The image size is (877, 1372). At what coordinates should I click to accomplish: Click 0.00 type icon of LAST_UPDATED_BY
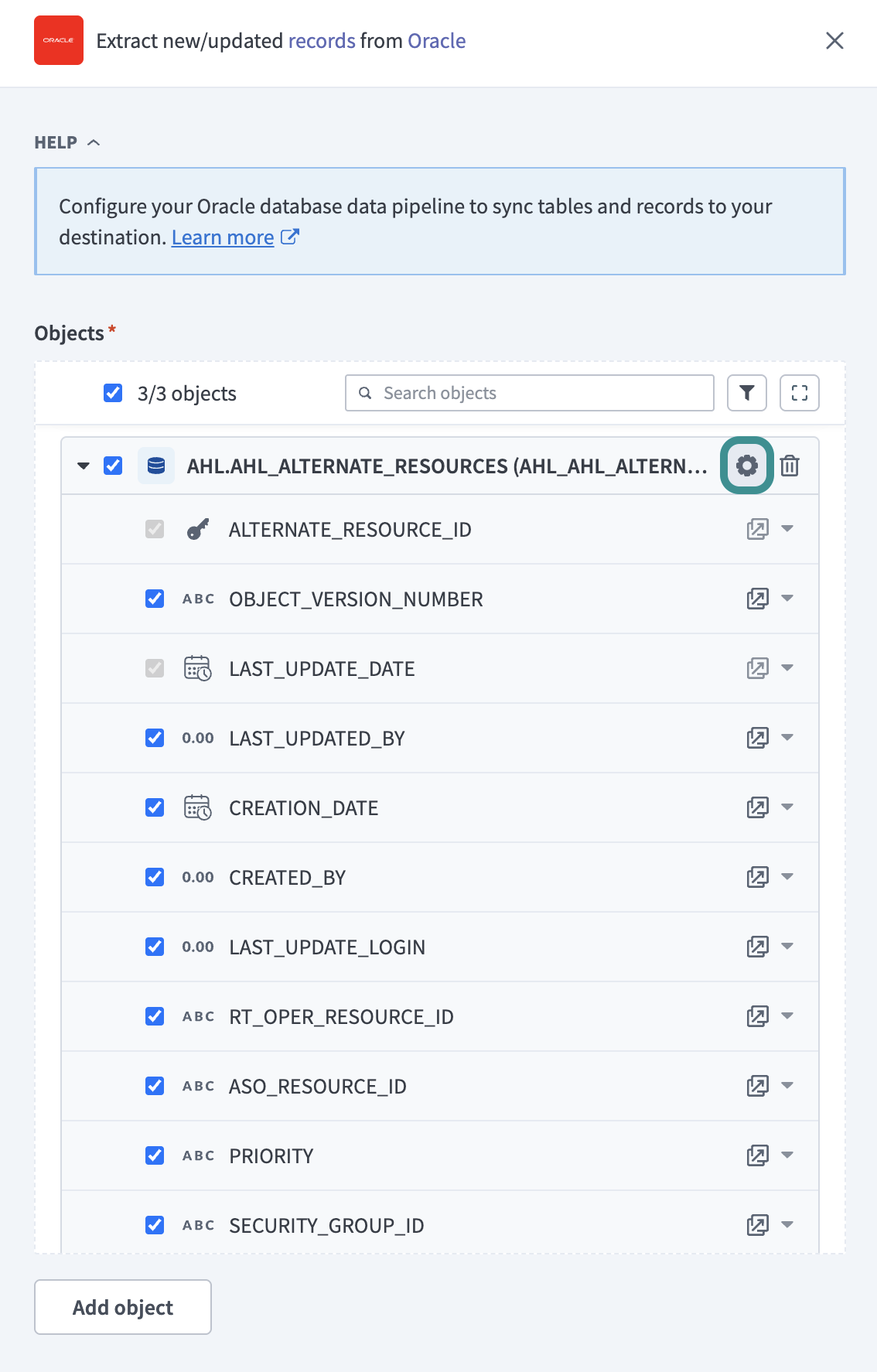point(198,739)
